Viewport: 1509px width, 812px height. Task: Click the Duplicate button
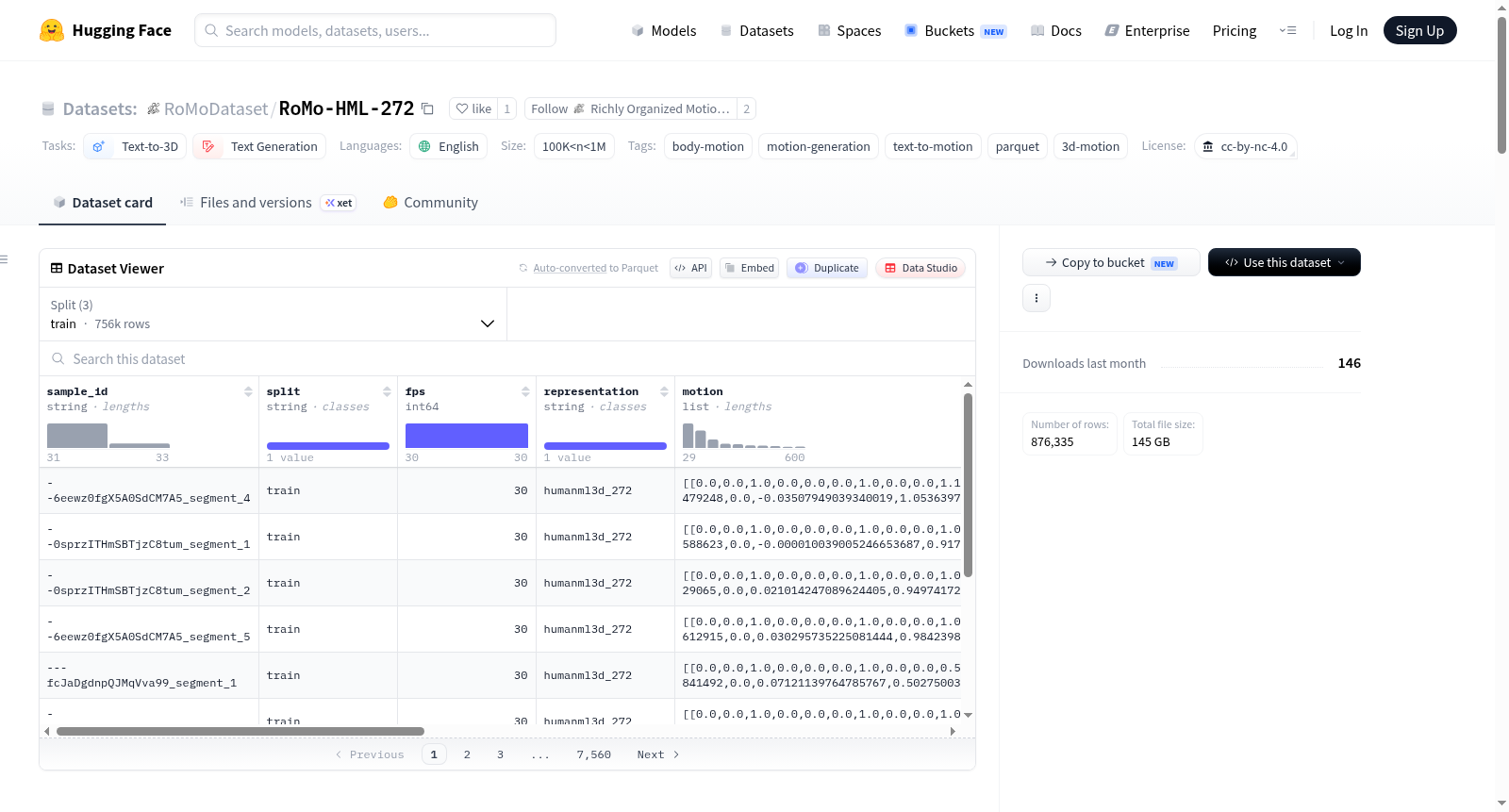pyautogui.click(x=826, y=268)
